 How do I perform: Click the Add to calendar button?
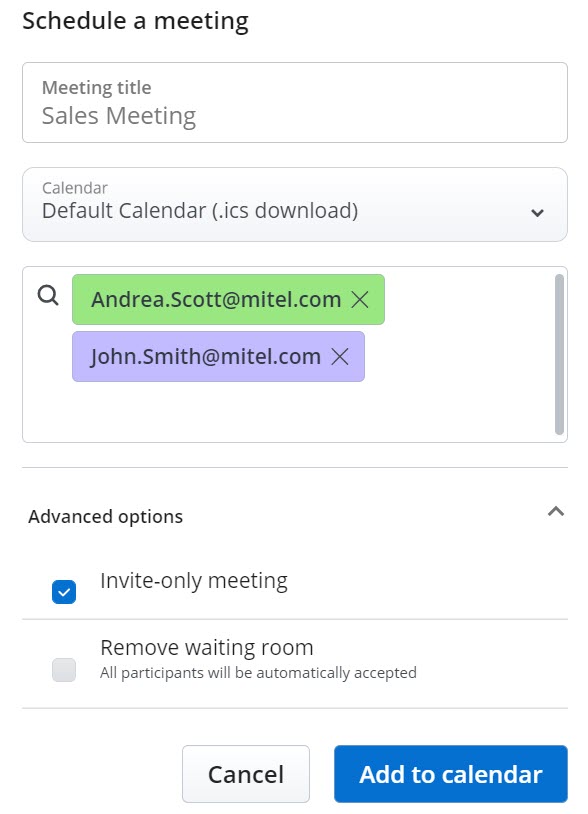click(x=451, y=774)
